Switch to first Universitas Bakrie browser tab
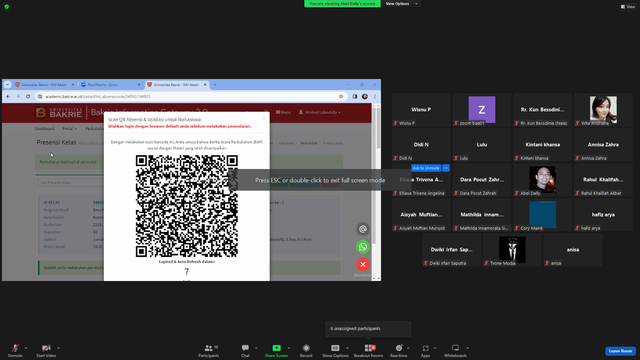The width and height of the screenshot is (640, 360). click(x=44, y=84)
